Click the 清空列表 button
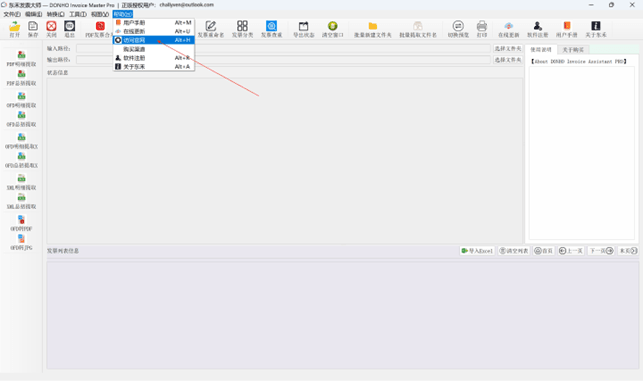Image resolution: width=643 pixels, height=381 pixels. point(513,251)
